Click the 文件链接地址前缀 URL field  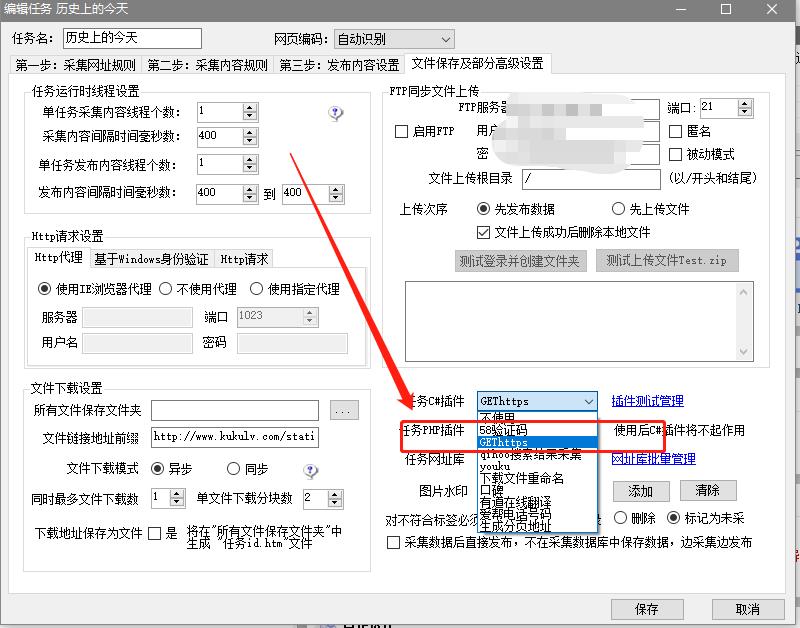point(235,437)
